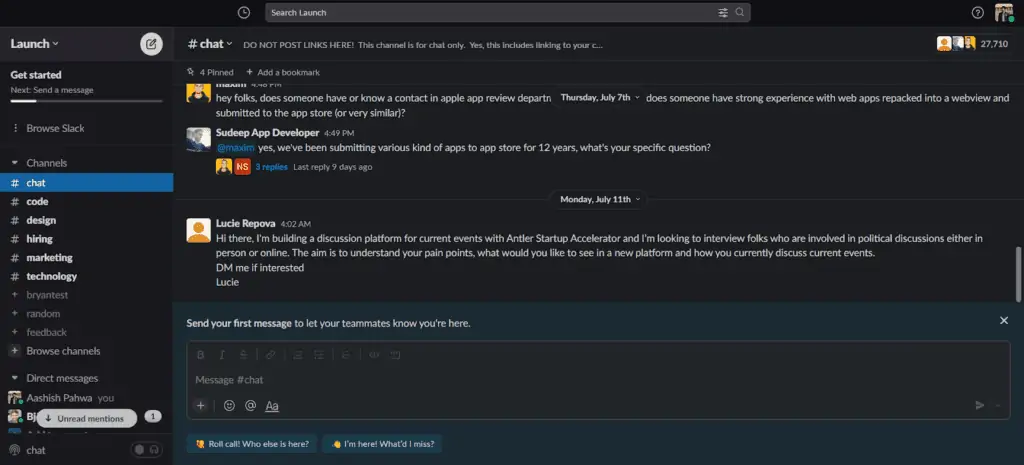Click the emoji picker icon in composer
This screenshot has height=465, width=1024.
click(x=229, y=405)
